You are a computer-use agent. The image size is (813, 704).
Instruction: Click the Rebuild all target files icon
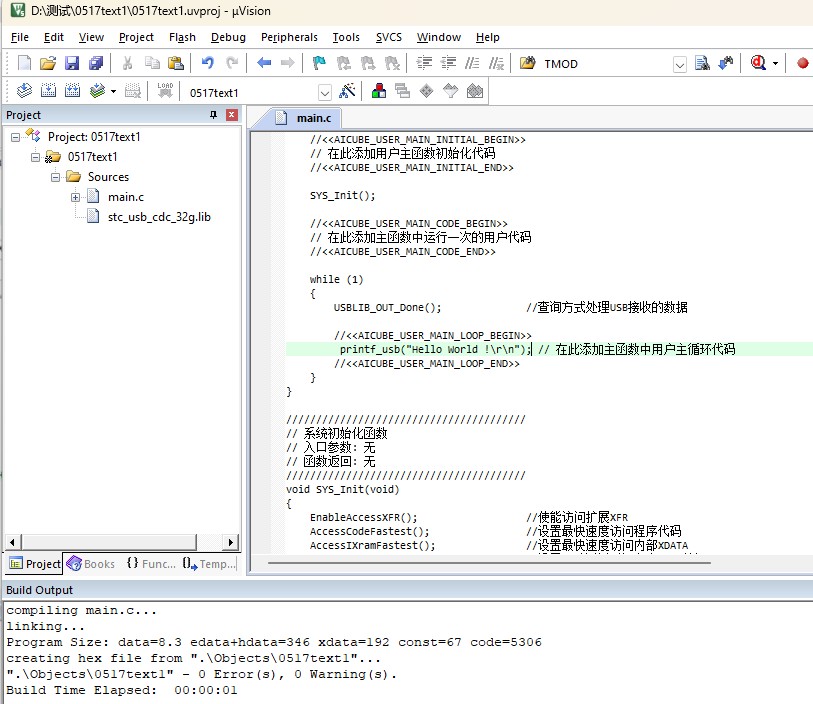click(72, 91)
